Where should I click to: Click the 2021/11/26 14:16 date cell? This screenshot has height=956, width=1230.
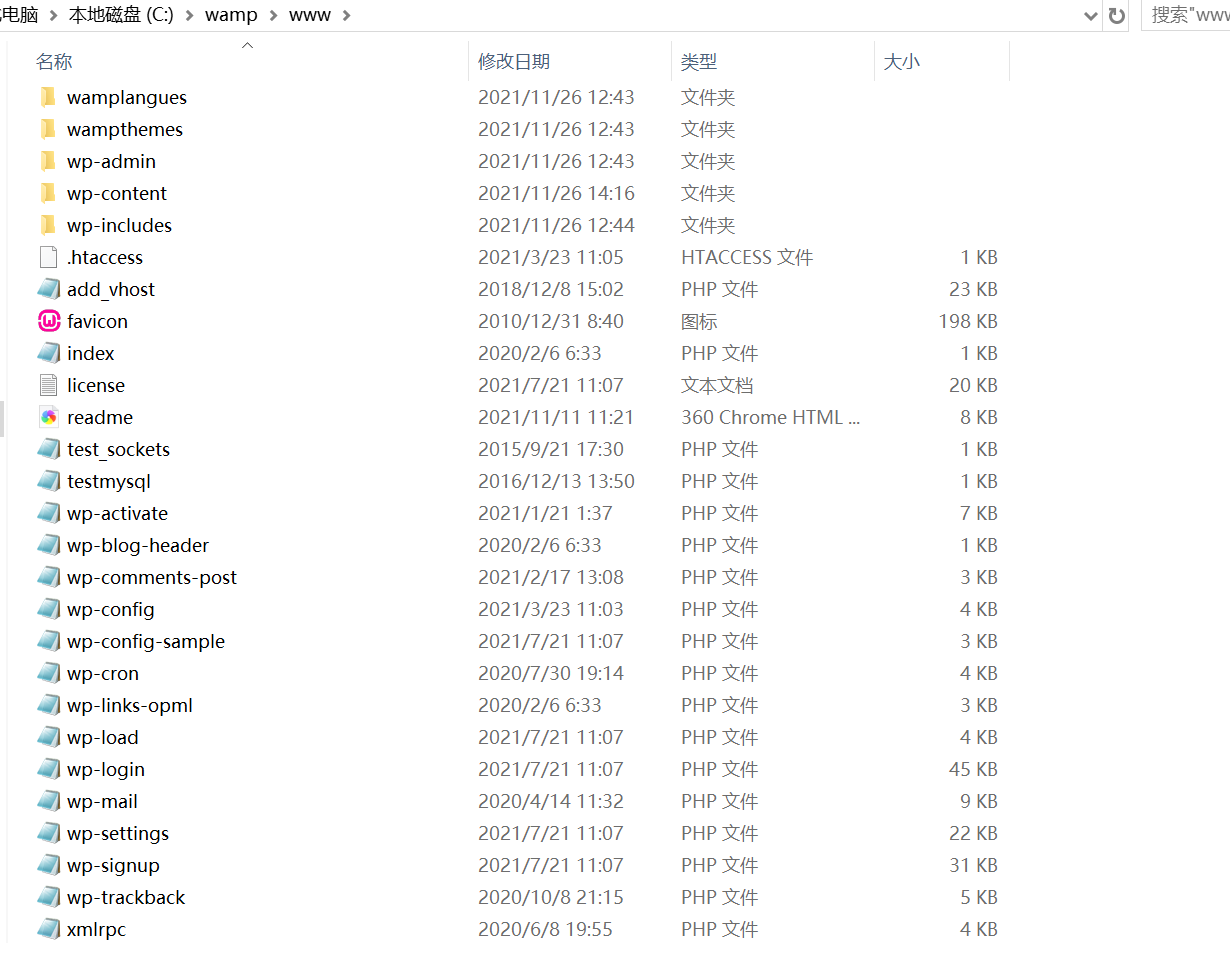click(x=556, y=193)
